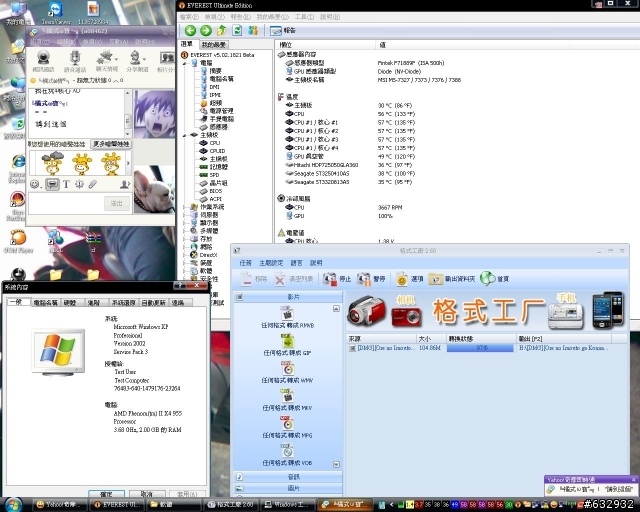Open Internet Explorer desktop icon
This screenshot has width=640, height=512.
(x=18, y=168)
